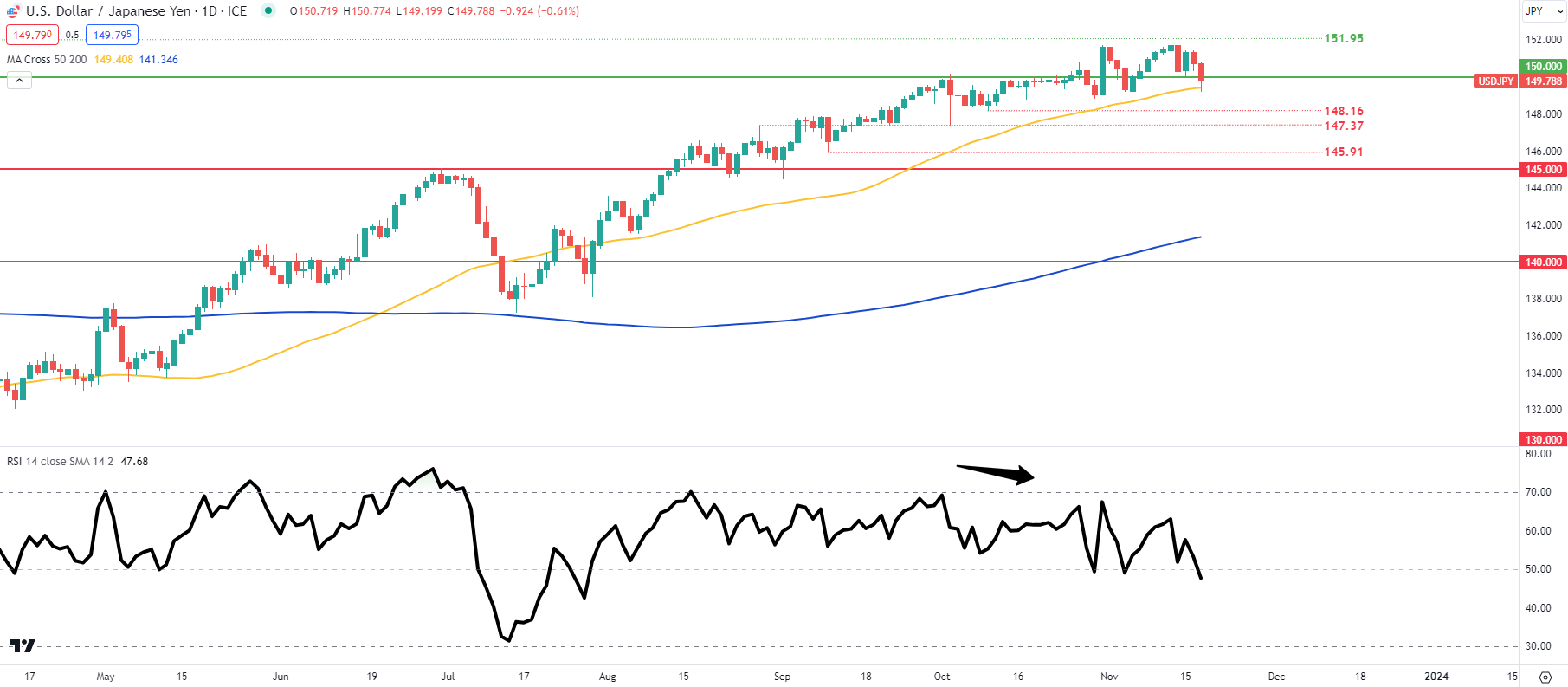The image size is (1568, 687).
Task: Click the 151.95 resistance label
Action: [x=1344, y=39]
